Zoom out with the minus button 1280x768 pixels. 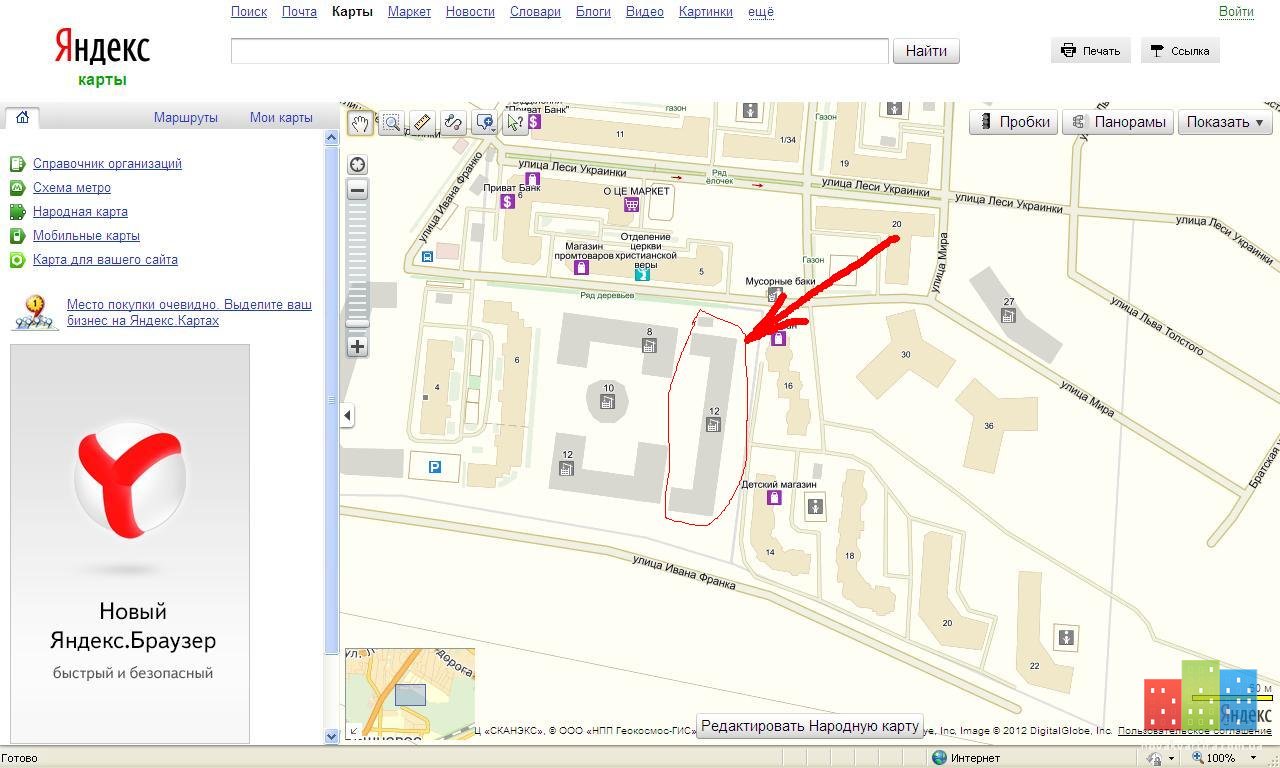pyautogui.click(x=357, y=190)
